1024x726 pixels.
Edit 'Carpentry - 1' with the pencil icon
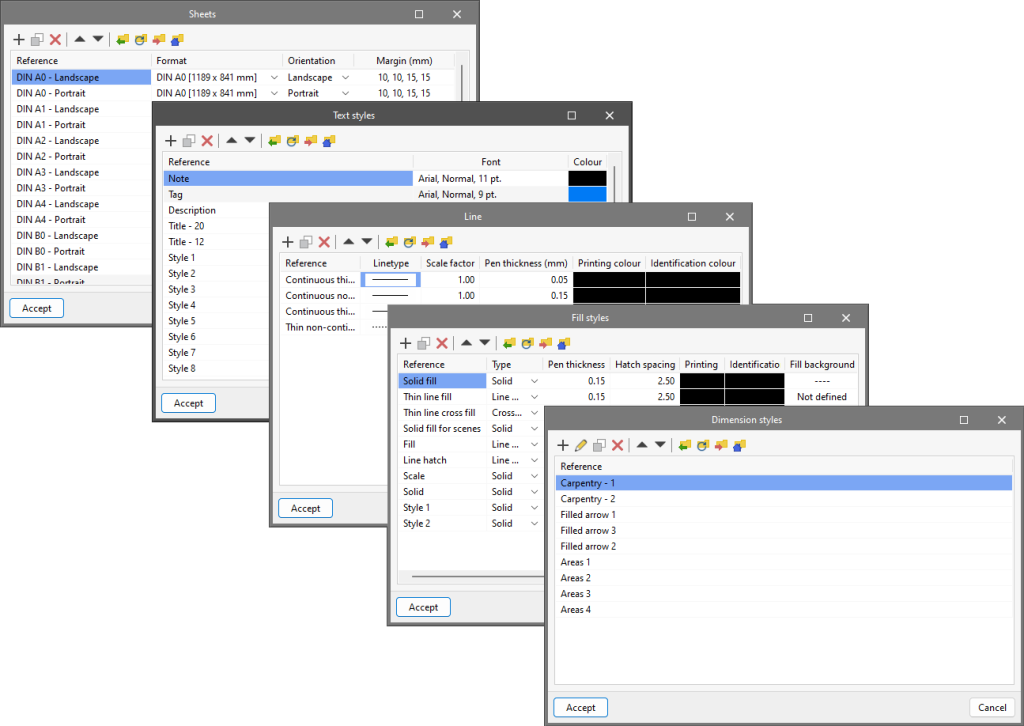[583, 445]
